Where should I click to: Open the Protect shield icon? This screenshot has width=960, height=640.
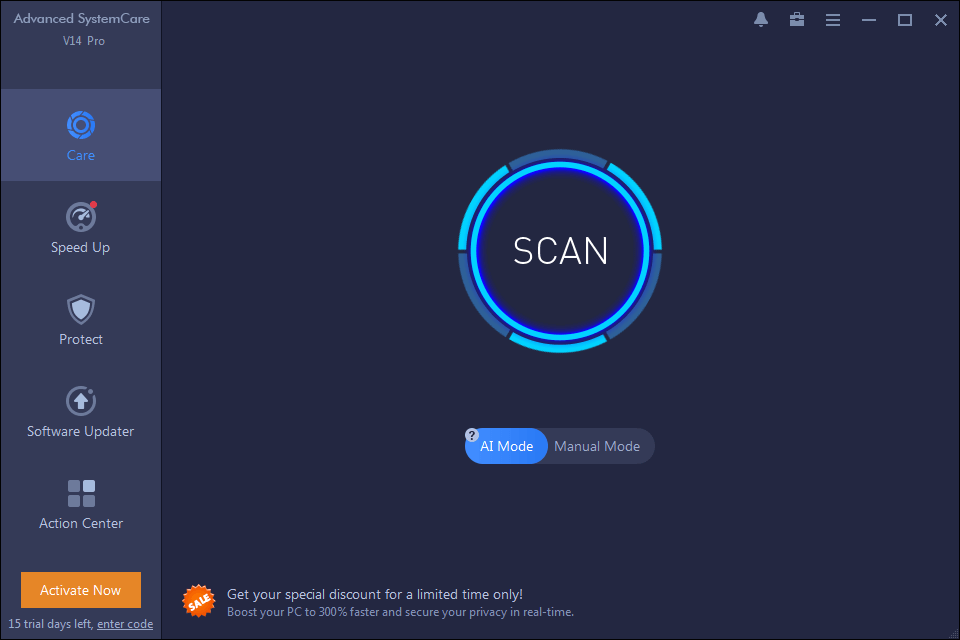pos(81,309)
